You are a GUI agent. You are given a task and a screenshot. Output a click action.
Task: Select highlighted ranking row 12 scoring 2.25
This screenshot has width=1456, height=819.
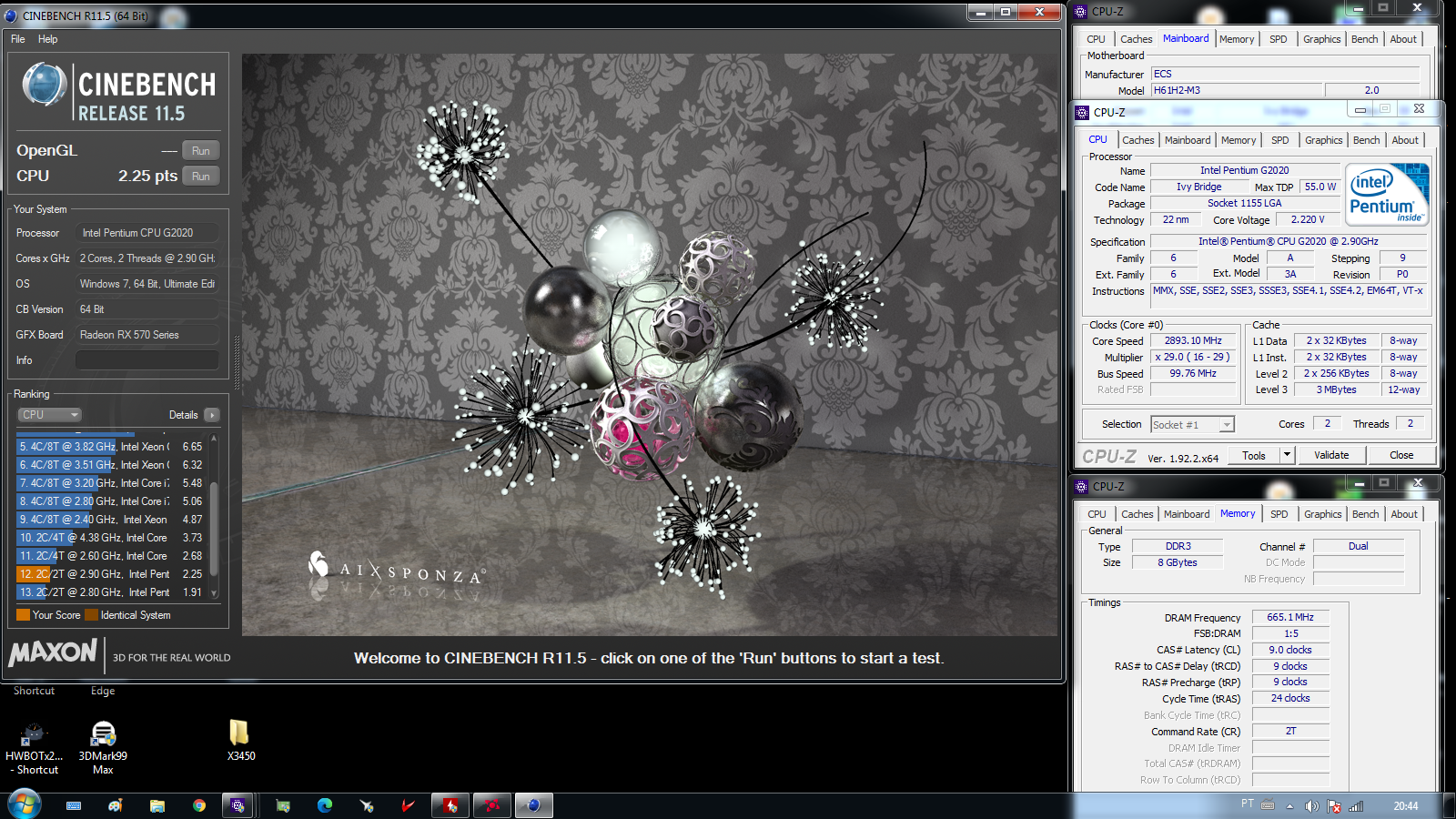pos(111,574)
